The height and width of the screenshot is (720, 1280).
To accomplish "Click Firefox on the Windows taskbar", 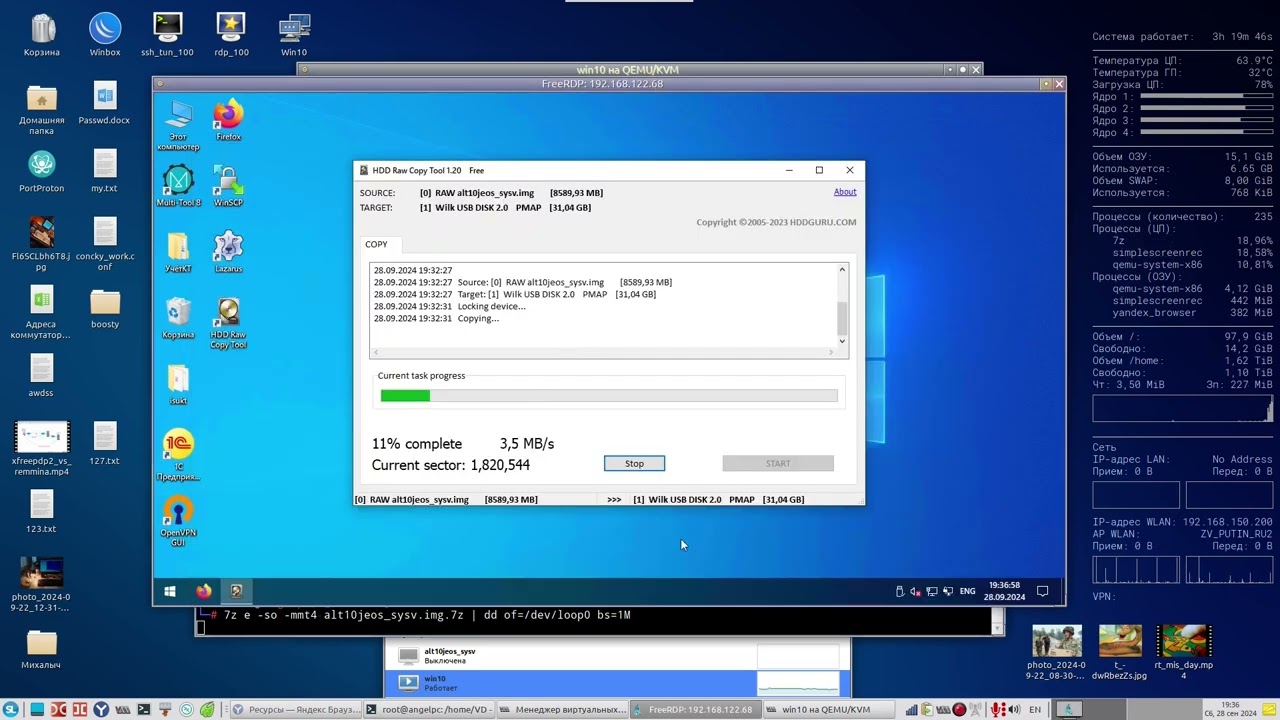I will click(204, 591).
